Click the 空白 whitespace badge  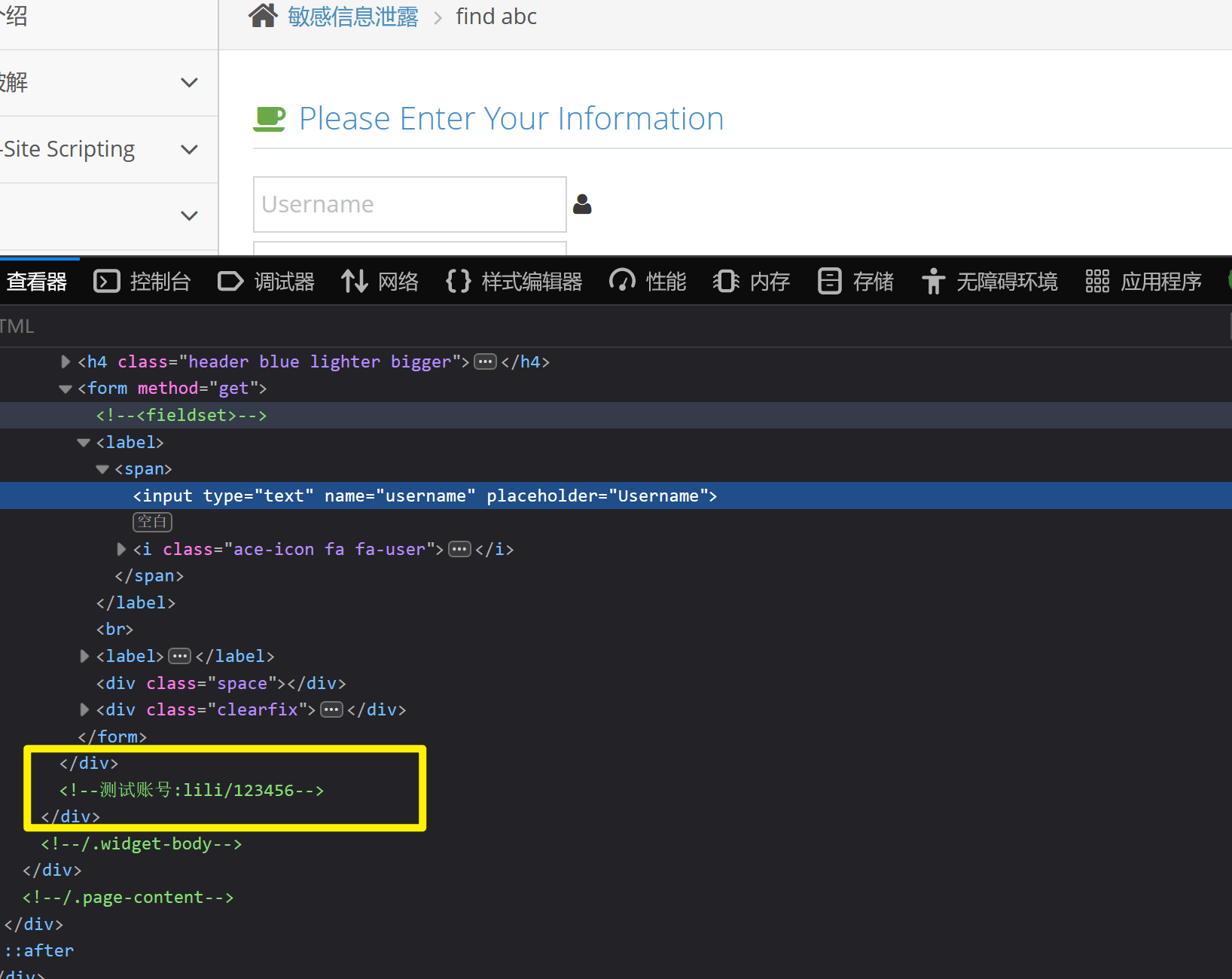tap(153, 522)
